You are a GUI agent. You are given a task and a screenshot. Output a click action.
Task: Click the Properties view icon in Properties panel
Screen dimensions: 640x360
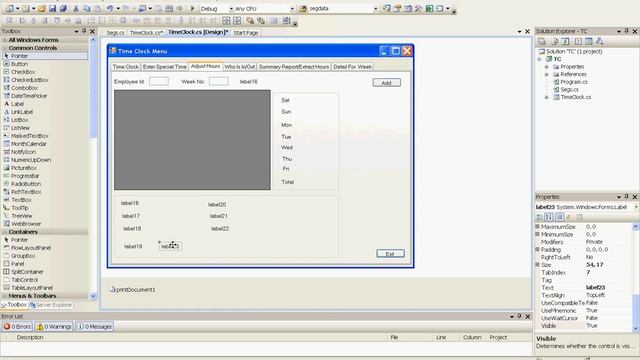pyautogui.click(x=560, y=217)
